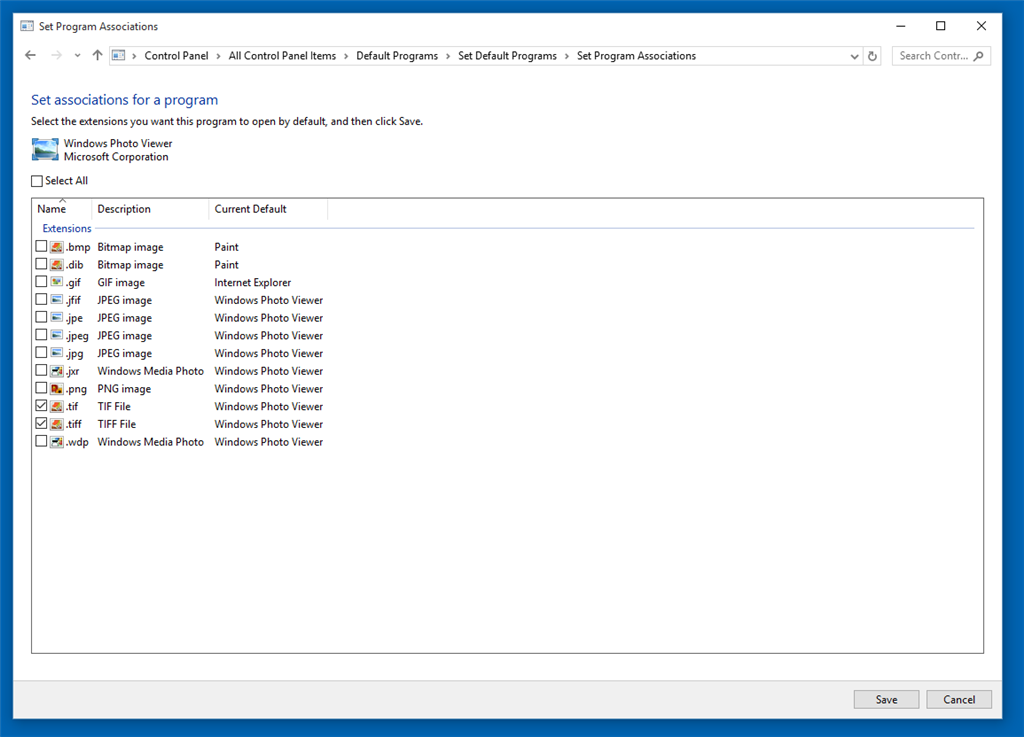Screen dimensions: 1024x737
Task: Select the 'GIF image' description
Action: coord(121,282)
